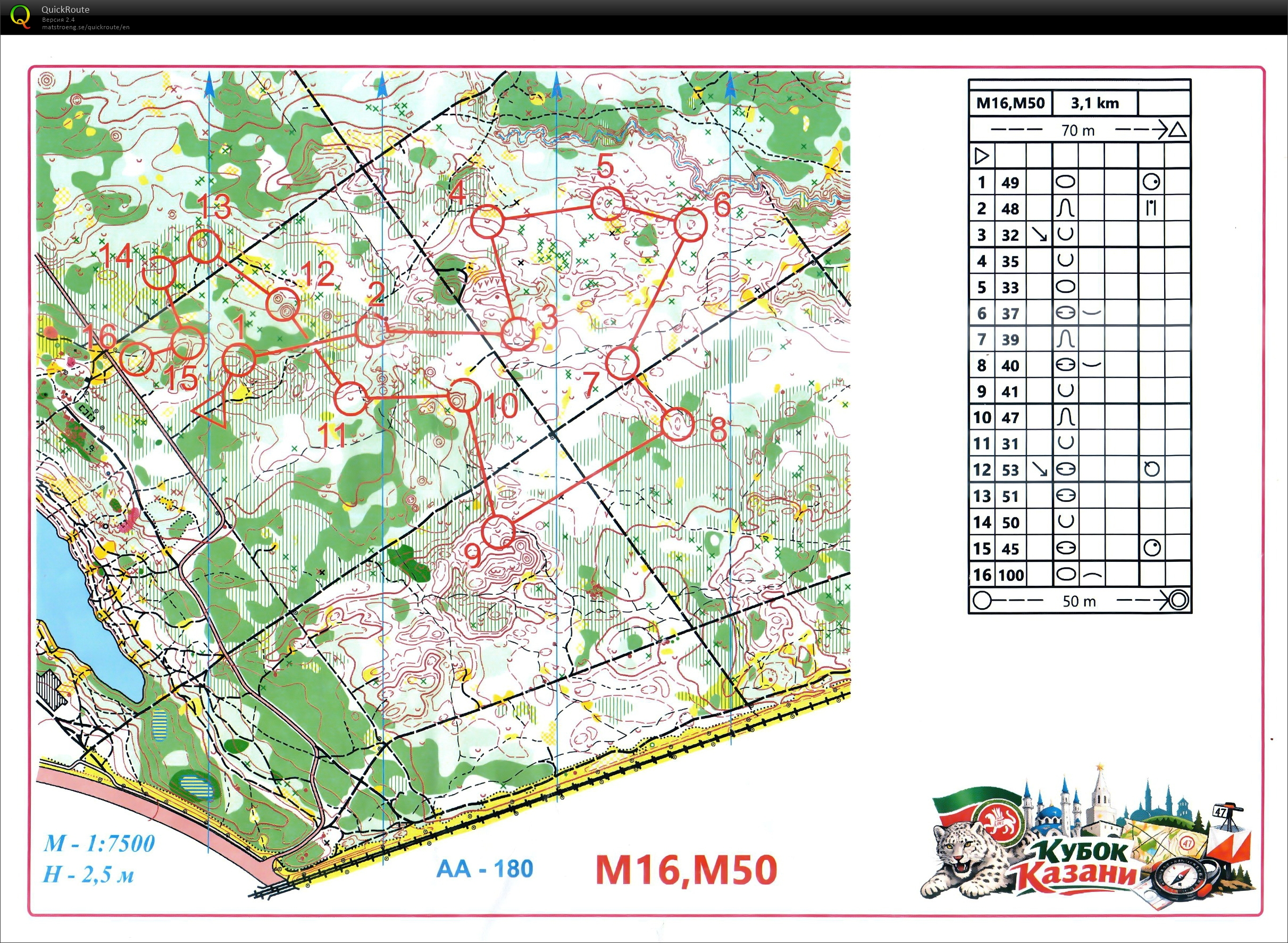Click the 3,1 km course length cell

[1094, 103]
